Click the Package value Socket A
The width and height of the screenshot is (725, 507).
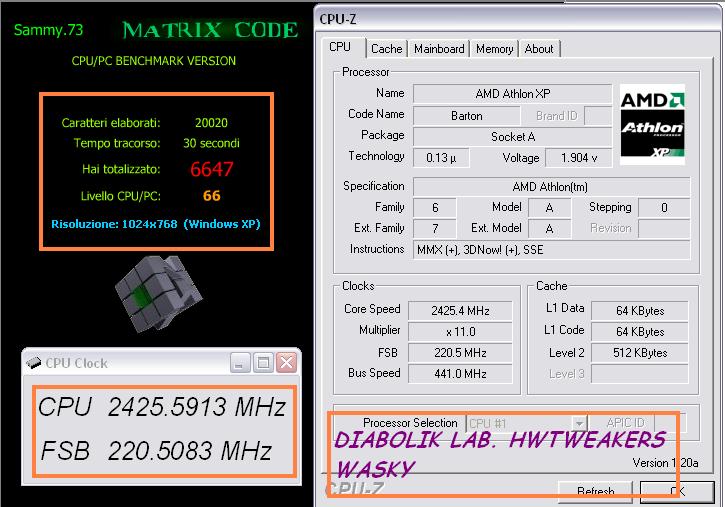[512, 137]
